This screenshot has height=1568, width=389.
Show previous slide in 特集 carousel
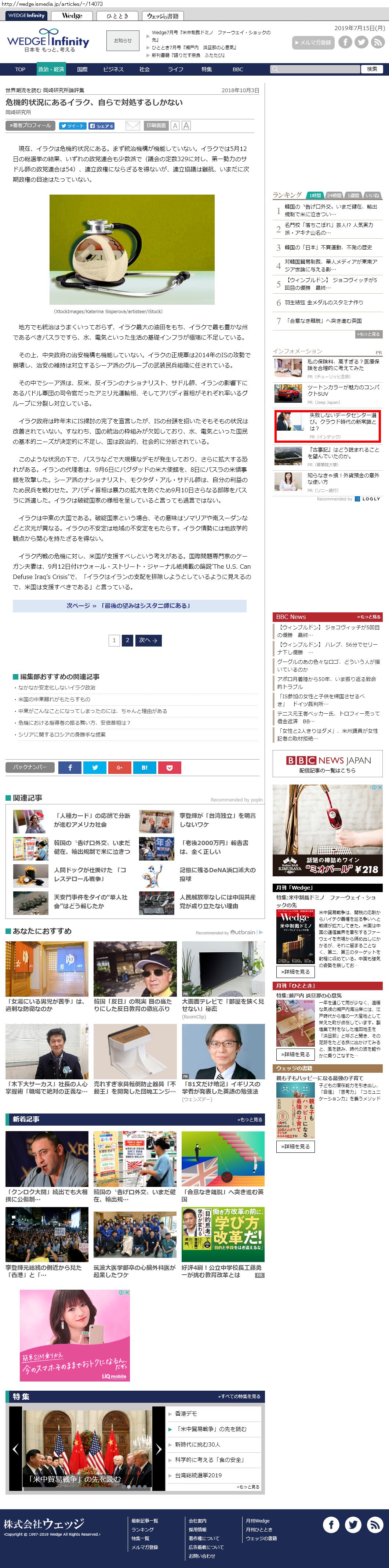coord(15,1449)
